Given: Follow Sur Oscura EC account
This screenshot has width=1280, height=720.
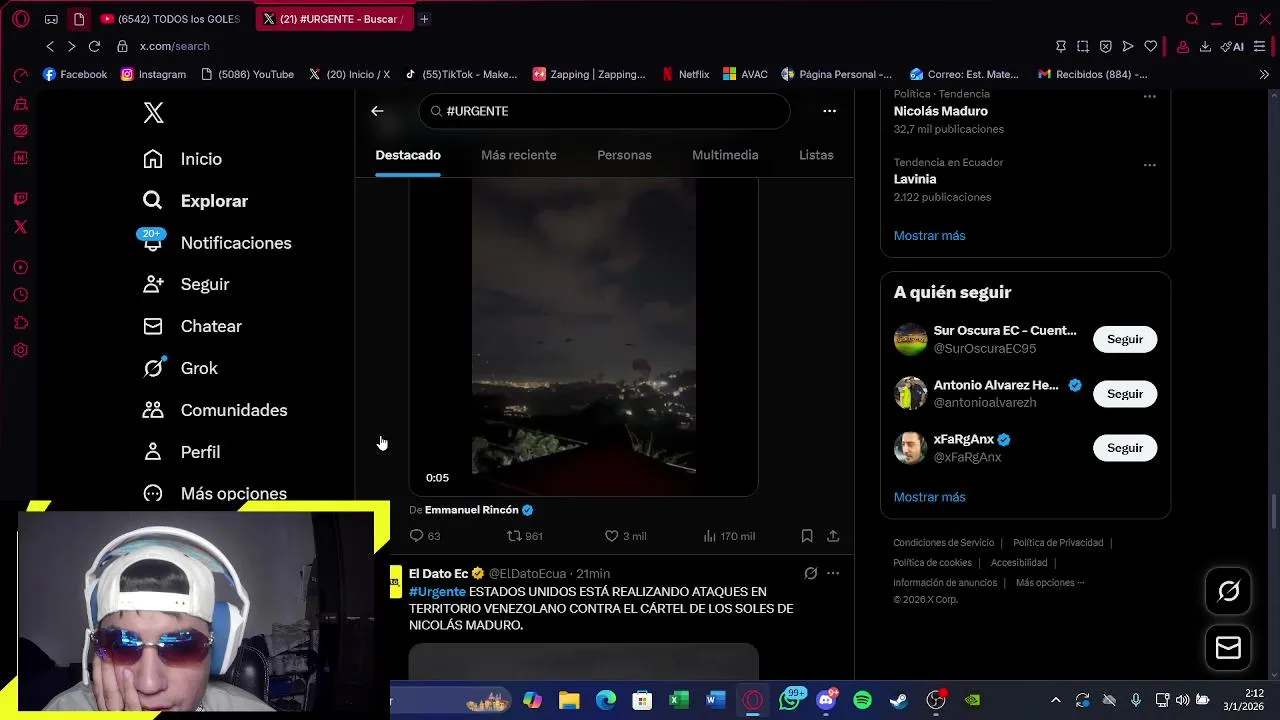Looking at the screenshot, I should [x=1125, y=339].
